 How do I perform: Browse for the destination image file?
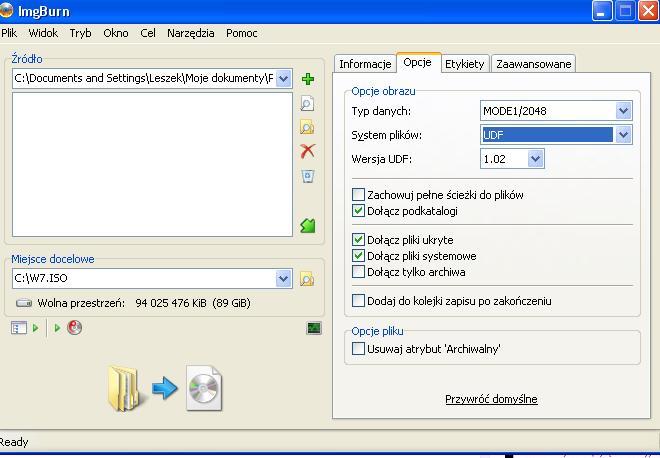[307, 279]
